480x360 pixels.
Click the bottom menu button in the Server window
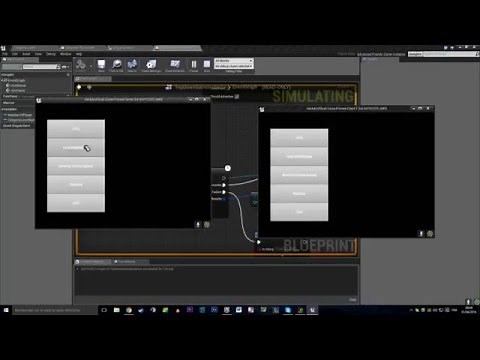(76, 203)
